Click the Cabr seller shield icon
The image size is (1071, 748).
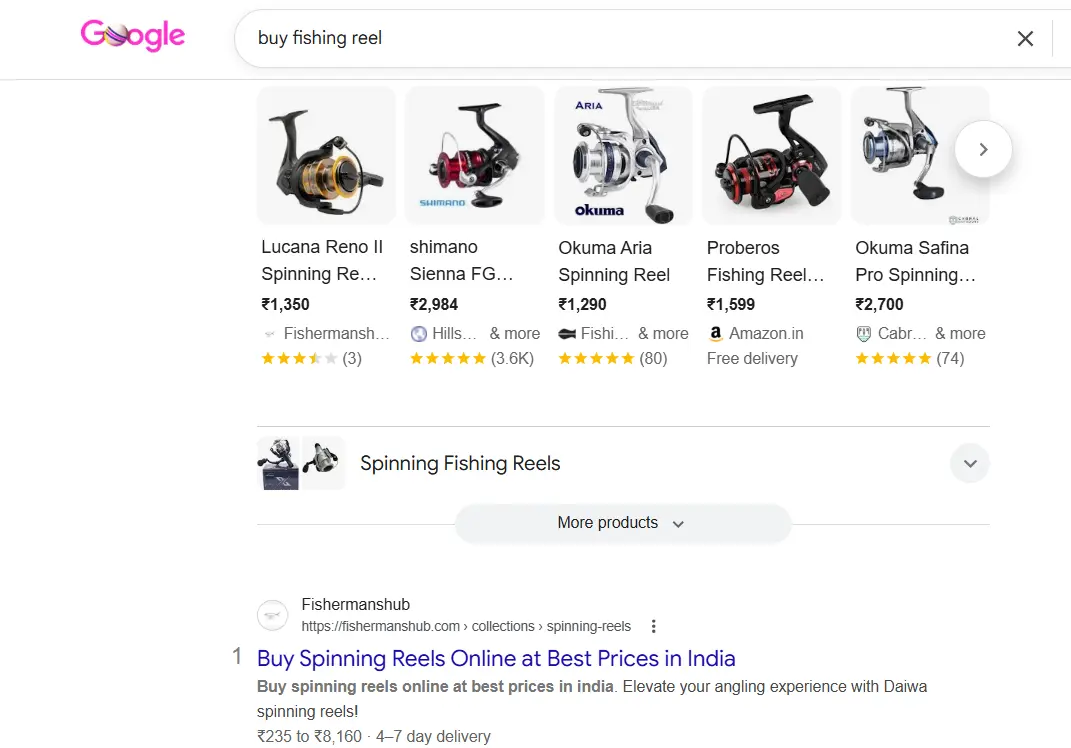tap(864, 334)
